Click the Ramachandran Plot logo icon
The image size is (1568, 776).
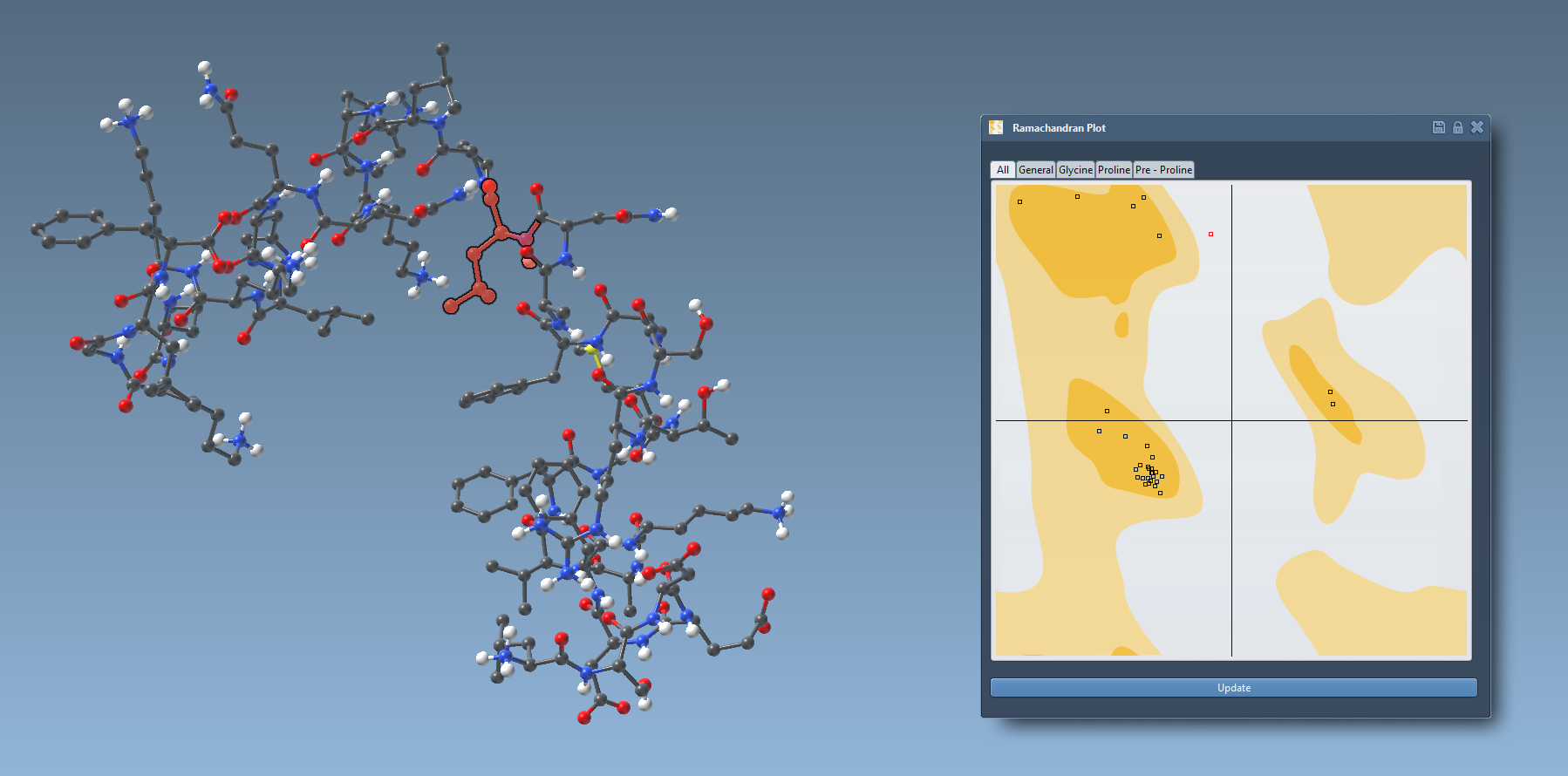[996, 128]
